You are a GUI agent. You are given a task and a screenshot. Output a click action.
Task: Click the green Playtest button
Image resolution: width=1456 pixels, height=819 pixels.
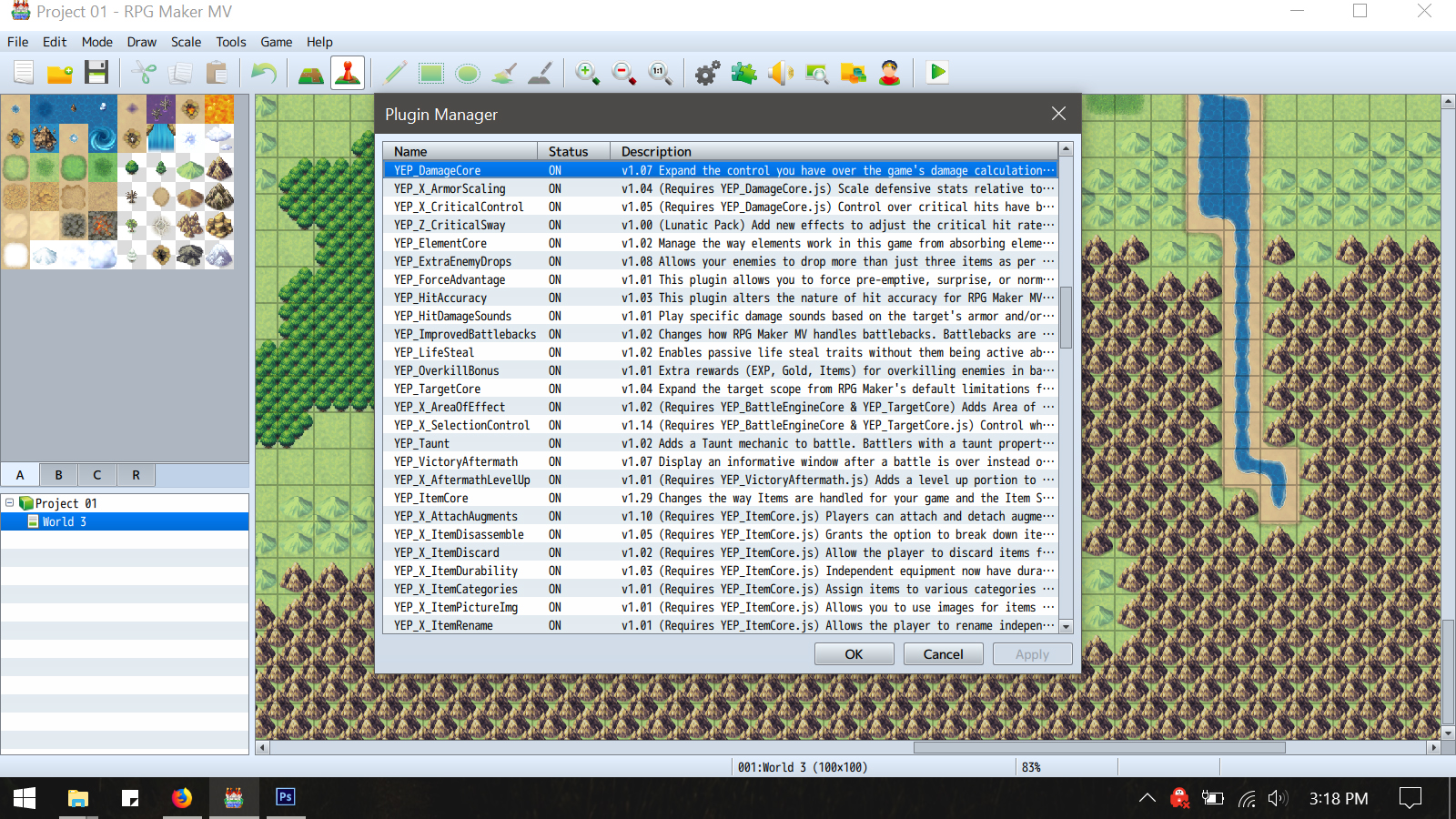pyautogui.click(x=937, y=73)
